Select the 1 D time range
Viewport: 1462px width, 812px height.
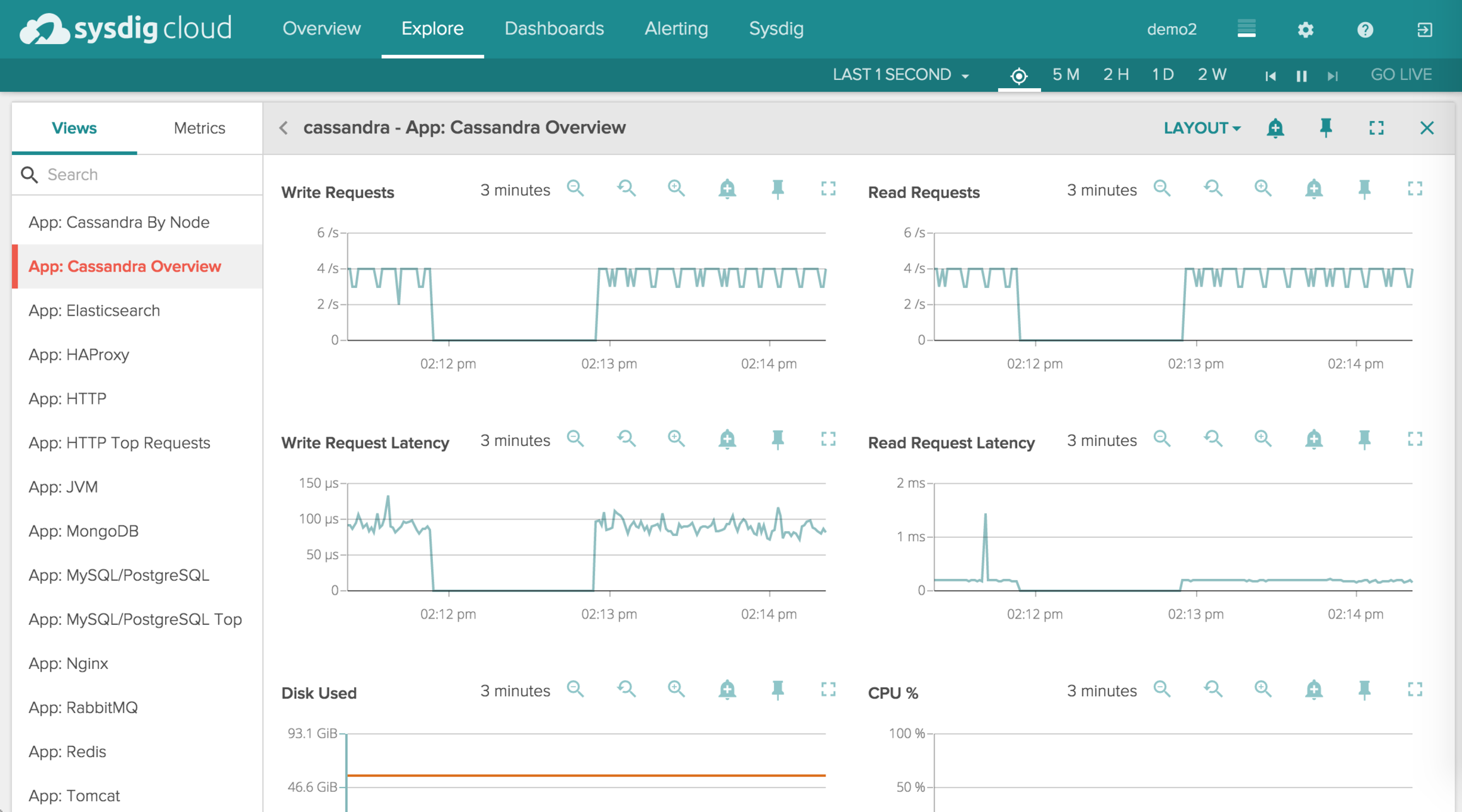point(1163,75)
